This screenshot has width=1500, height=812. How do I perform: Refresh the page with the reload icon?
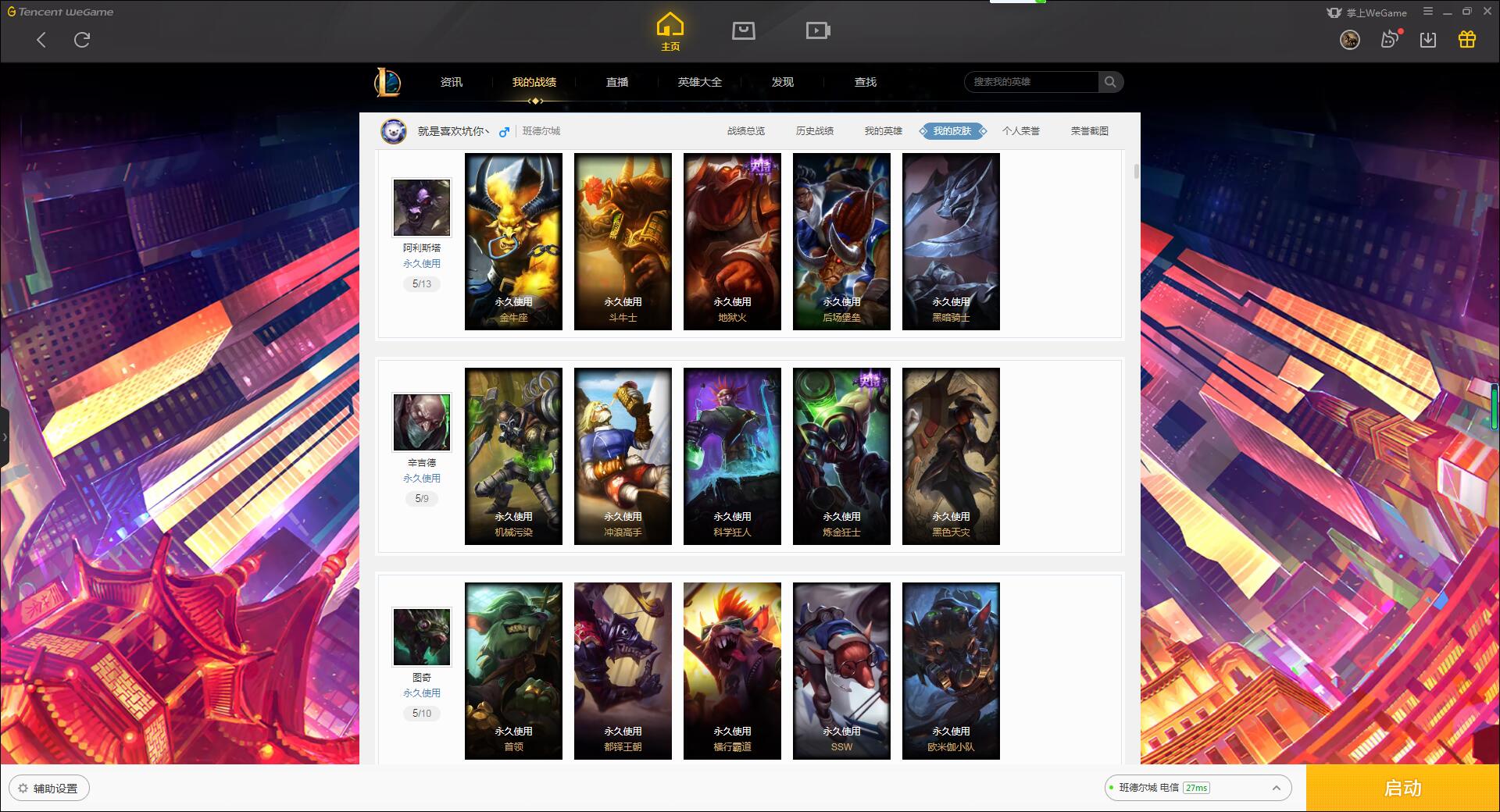tap(82, 40)
